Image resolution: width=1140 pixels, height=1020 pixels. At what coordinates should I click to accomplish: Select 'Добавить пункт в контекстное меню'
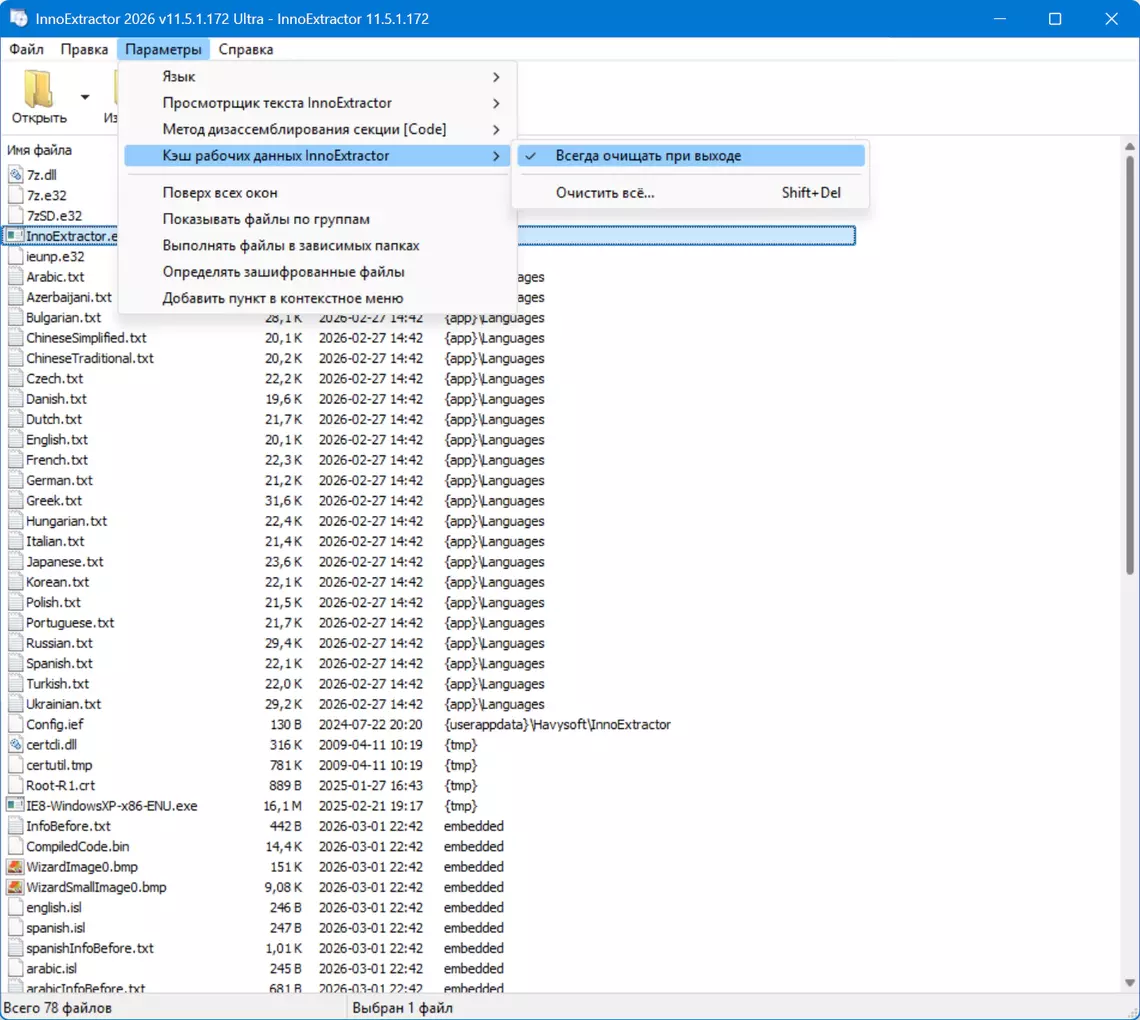[x=283, y=298]
